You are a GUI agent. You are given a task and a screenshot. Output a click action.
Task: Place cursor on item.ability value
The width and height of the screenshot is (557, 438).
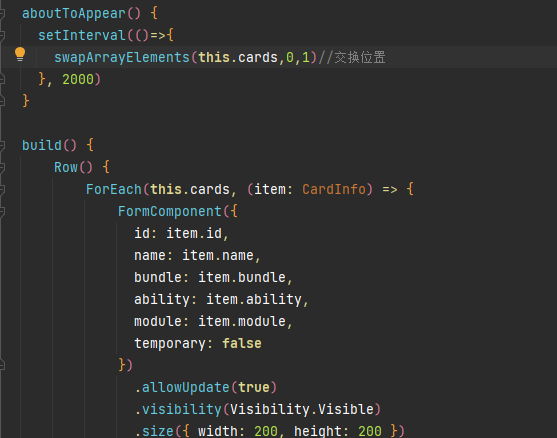click(x=254, y=299)
